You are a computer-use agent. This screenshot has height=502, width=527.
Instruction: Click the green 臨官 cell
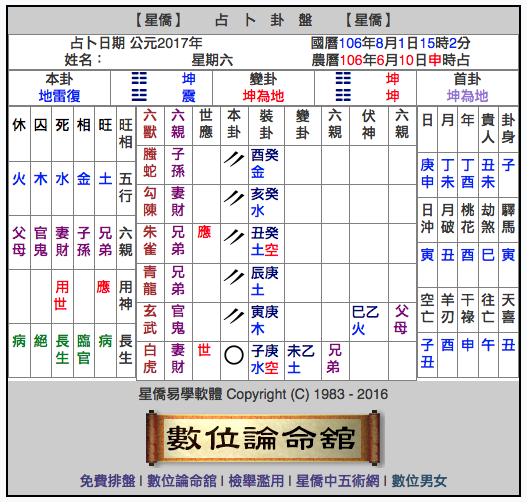coord(84,349)
